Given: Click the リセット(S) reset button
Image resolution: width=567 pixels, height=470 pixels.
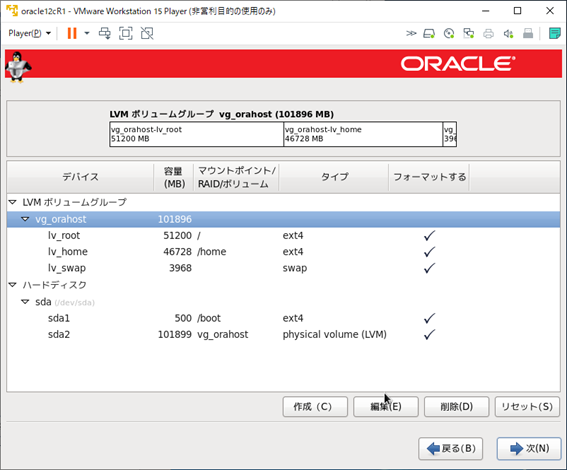Looking at the screenshot, I should [527, 407].
